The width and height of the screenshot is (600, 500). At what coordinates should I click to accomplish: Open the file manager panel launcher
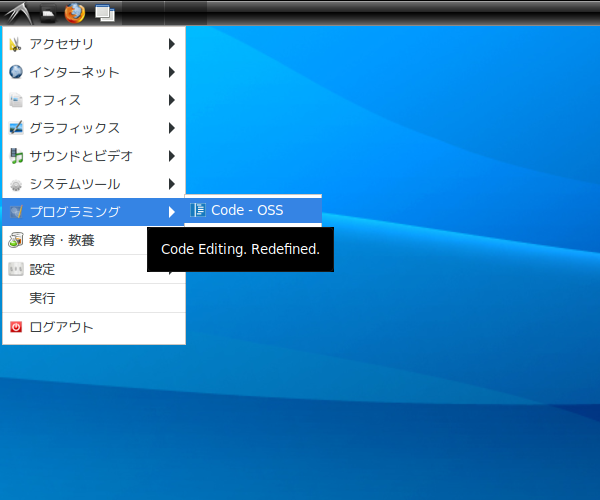pyautogui.click(x=48, y=14)
